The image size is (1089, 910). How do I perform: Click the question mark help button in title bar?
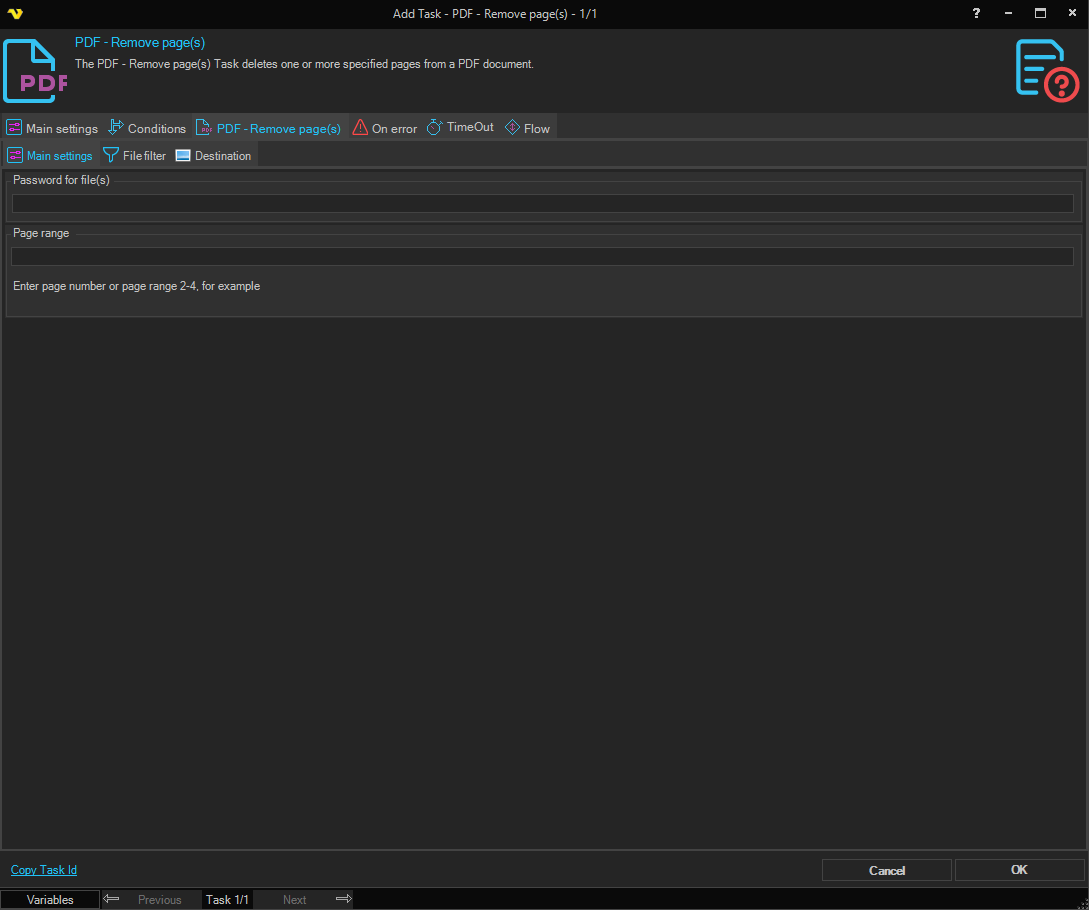(976, 13)
